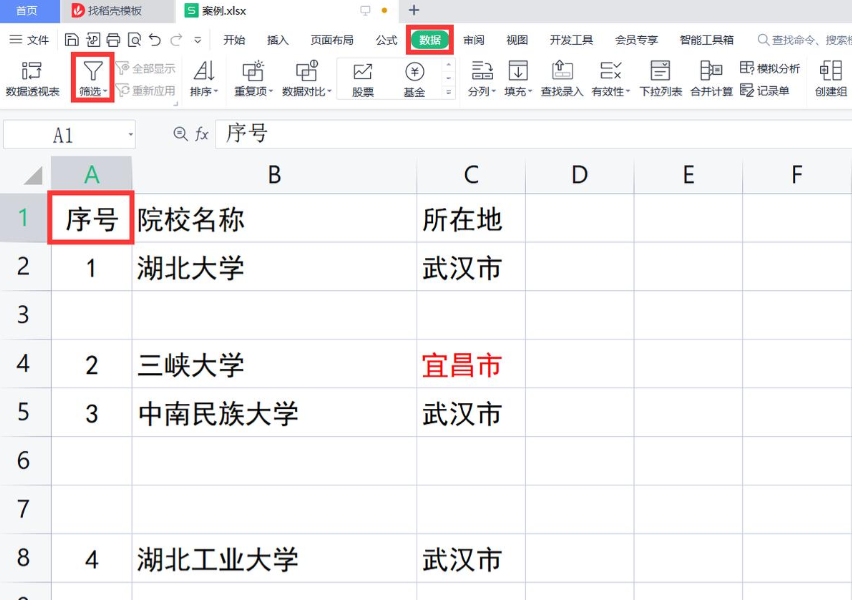Click the 查找命令 search box
This screenshot has width=852, height=600.
(x=804, y=40)
